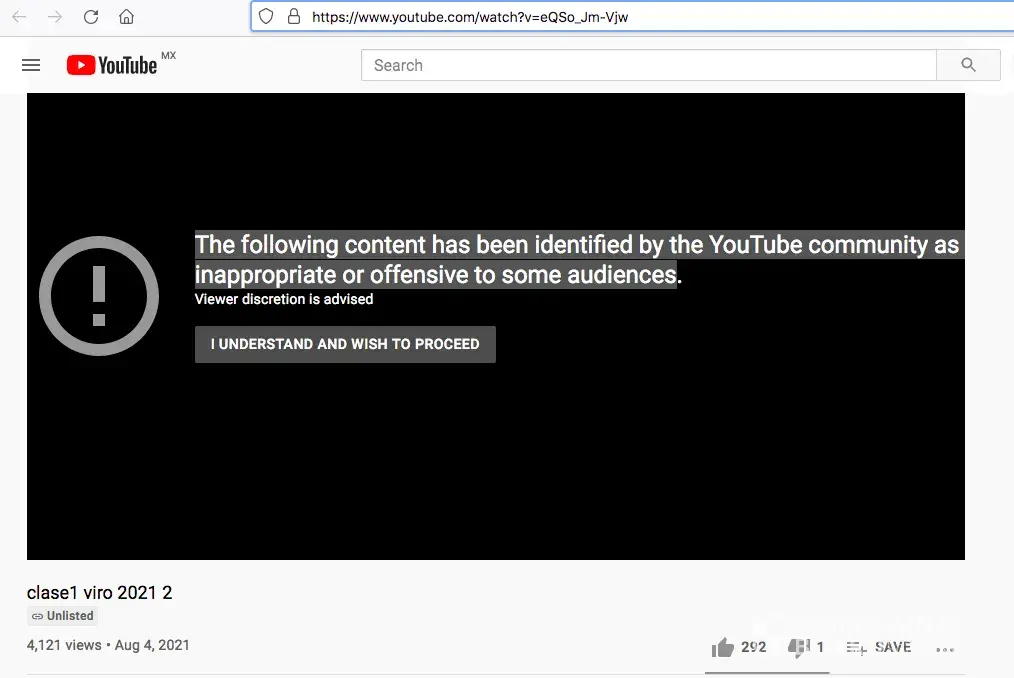Open the three-dot more actions menu
Image resolution: width=1014 pixels, height=678 pixels.
pos(945,649)
